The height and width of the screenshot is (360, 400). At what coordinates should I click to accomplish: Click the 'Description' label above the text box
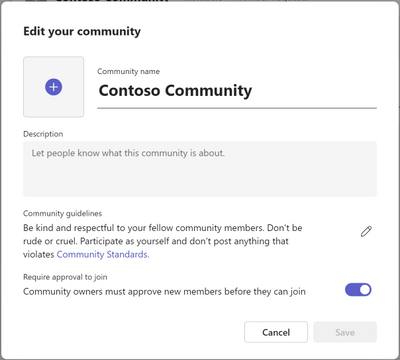click(43, 134)
